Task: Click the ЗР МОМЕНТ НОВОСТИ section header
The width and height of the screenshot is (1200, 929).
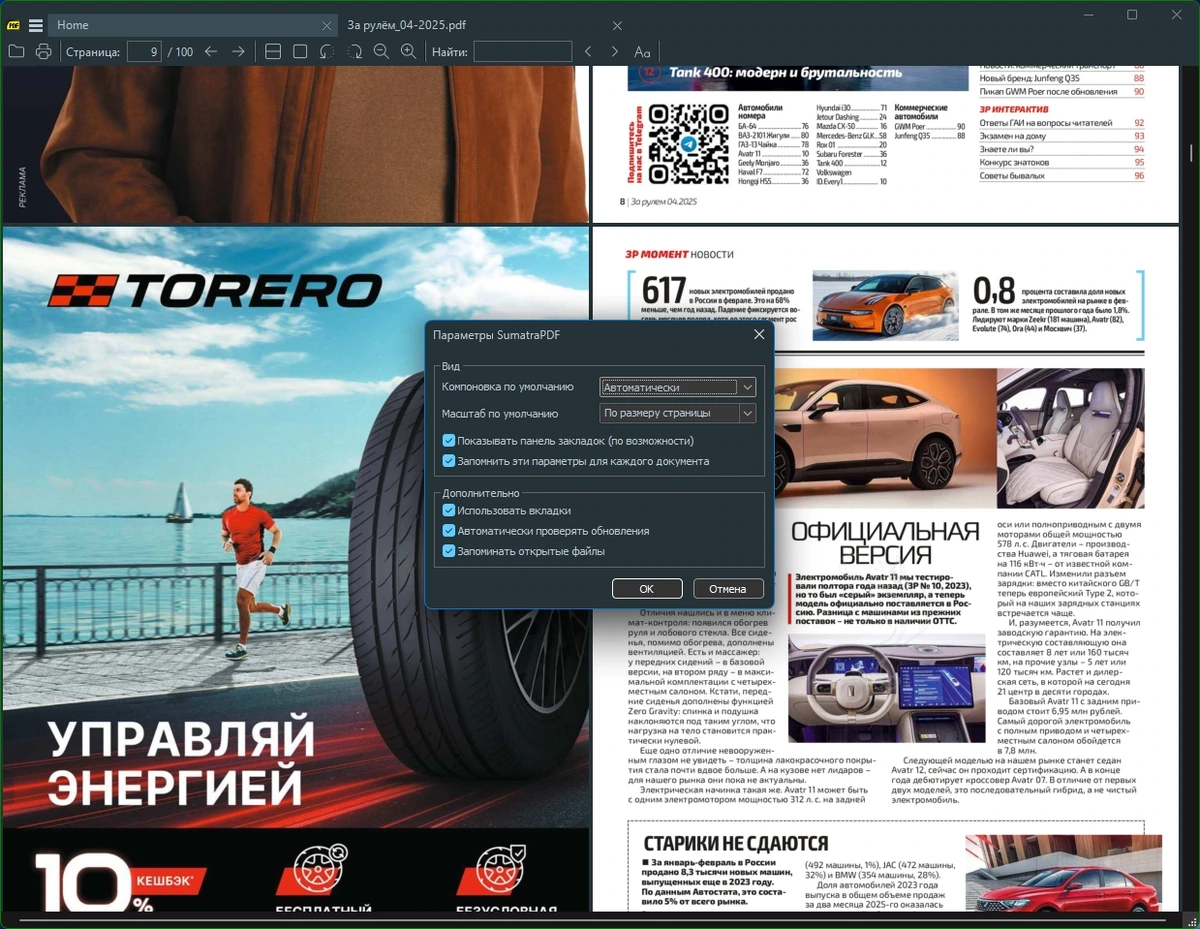Action: tap(680, 255)
